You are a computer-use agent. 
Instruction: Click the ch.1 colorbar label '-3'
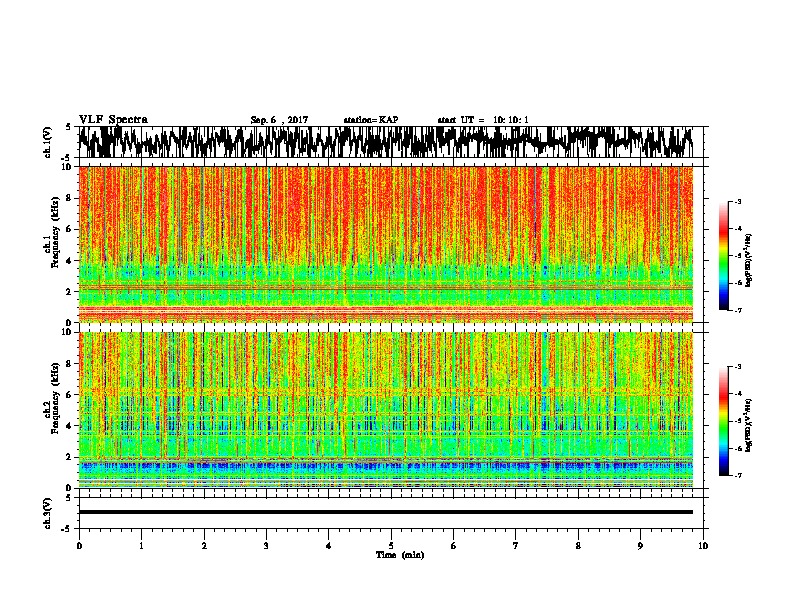[x=737, y=202]
